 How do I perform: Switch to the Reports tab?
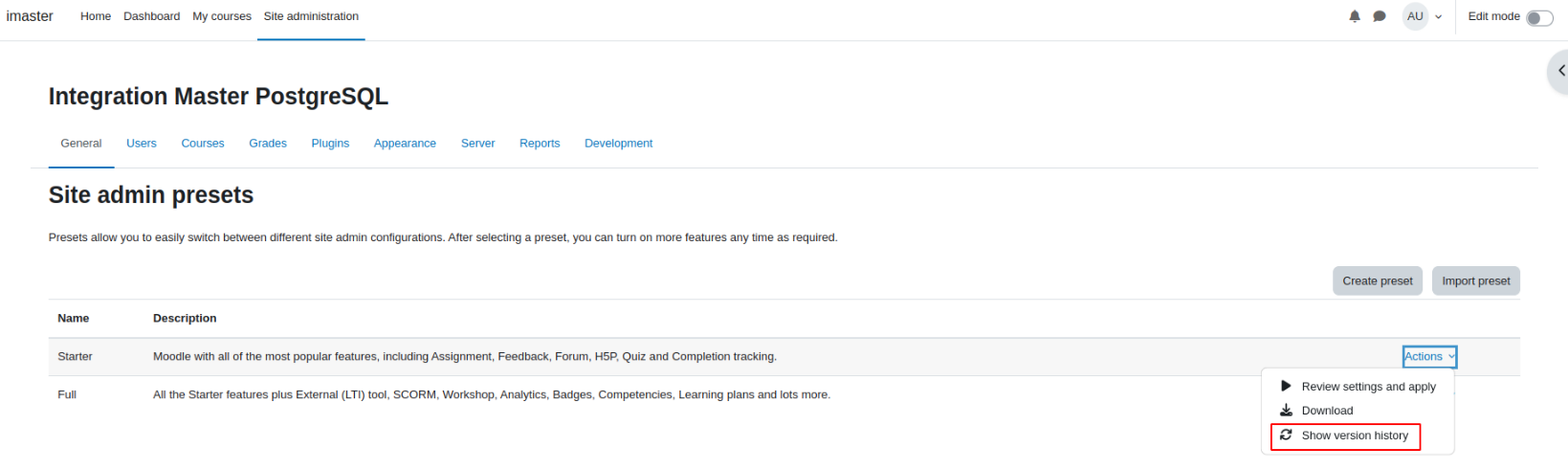click(x=540, y=144)
